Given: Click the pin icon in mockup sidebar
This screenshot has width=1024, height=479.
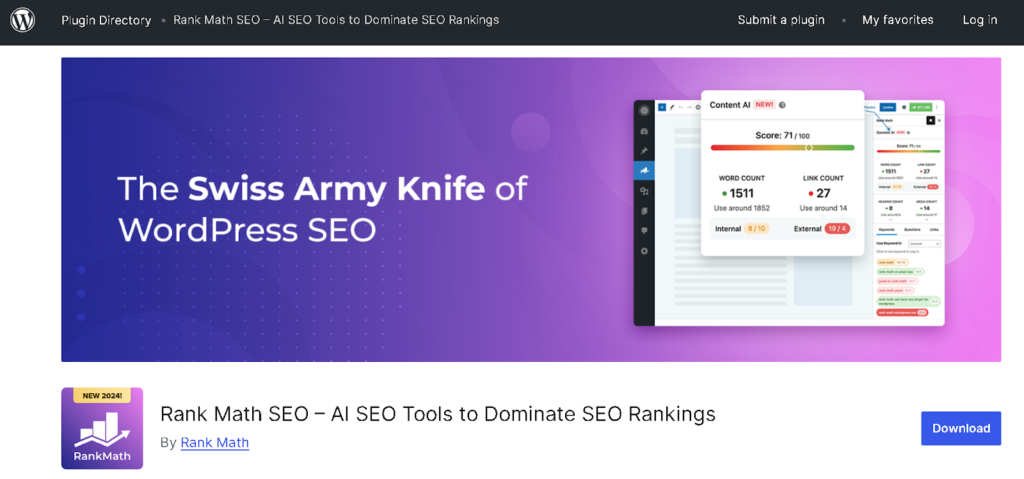Looking at the screenshot, I should (644, 150).
